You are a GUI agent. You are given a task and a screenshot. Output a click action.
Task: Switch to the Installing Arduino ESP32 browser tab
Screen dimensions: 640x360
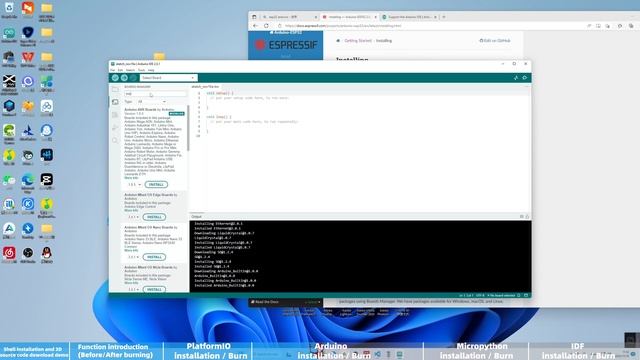click(349, 17)
